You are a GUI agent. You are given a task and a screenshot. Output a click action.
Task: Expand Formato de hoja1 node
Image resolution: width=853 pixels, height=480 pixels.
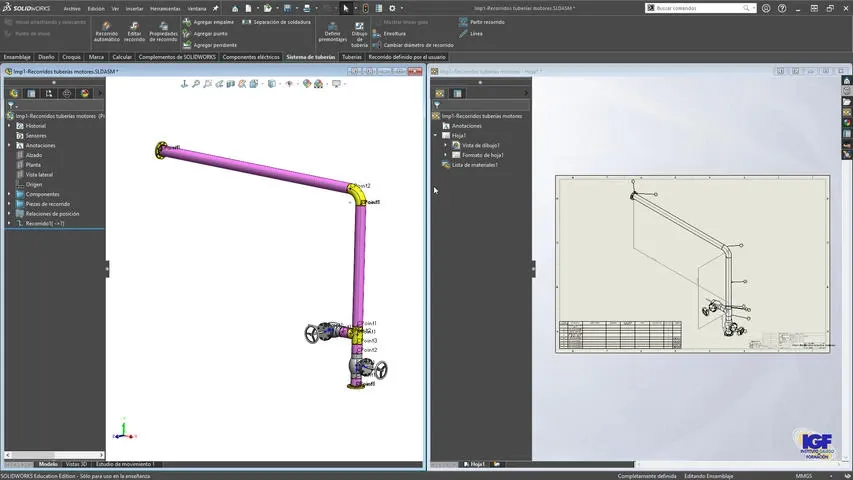[x=446, y=155]
